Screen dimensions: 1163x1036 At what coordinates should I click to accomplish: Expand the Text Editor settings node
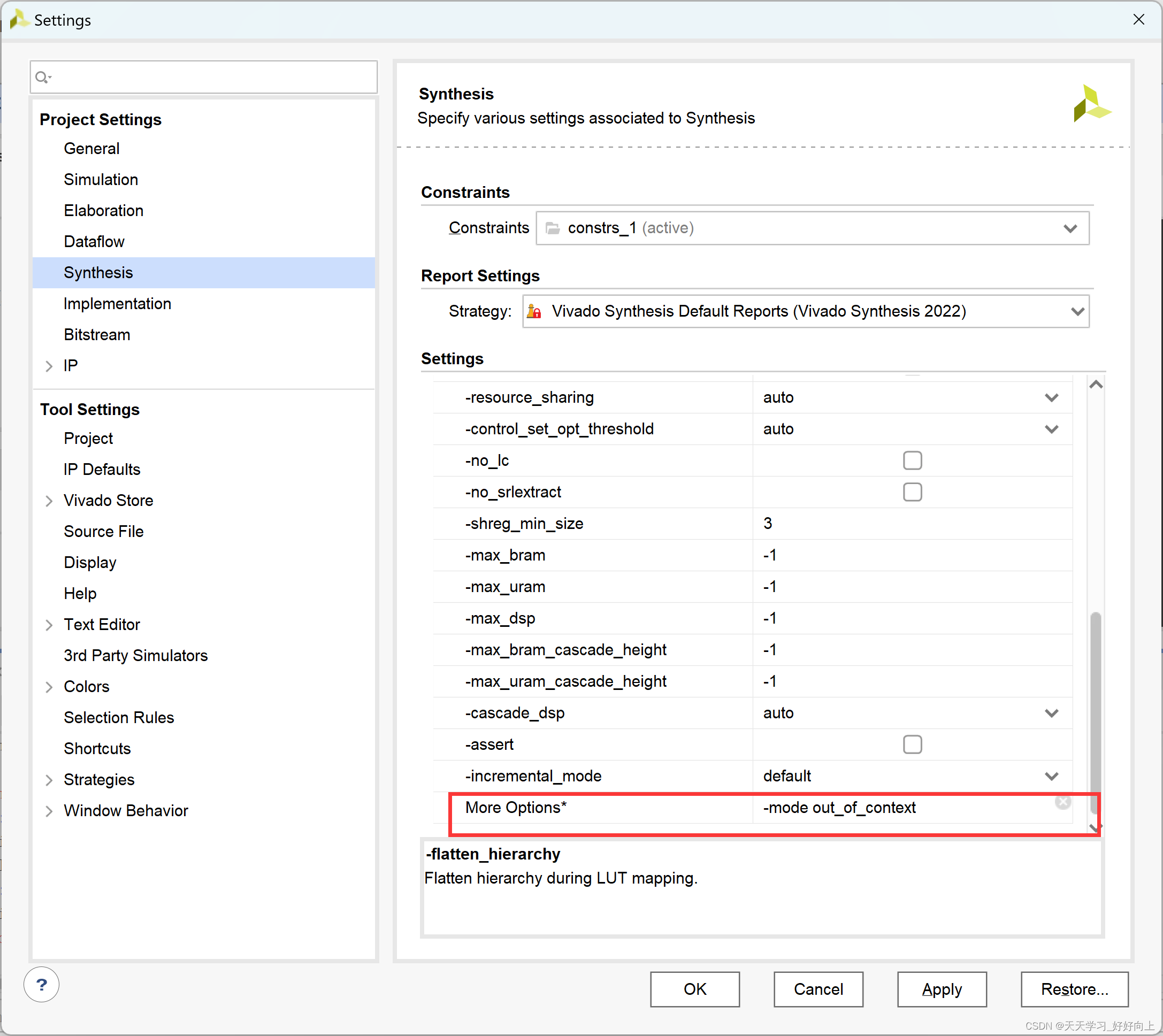[x=49, y=625]
